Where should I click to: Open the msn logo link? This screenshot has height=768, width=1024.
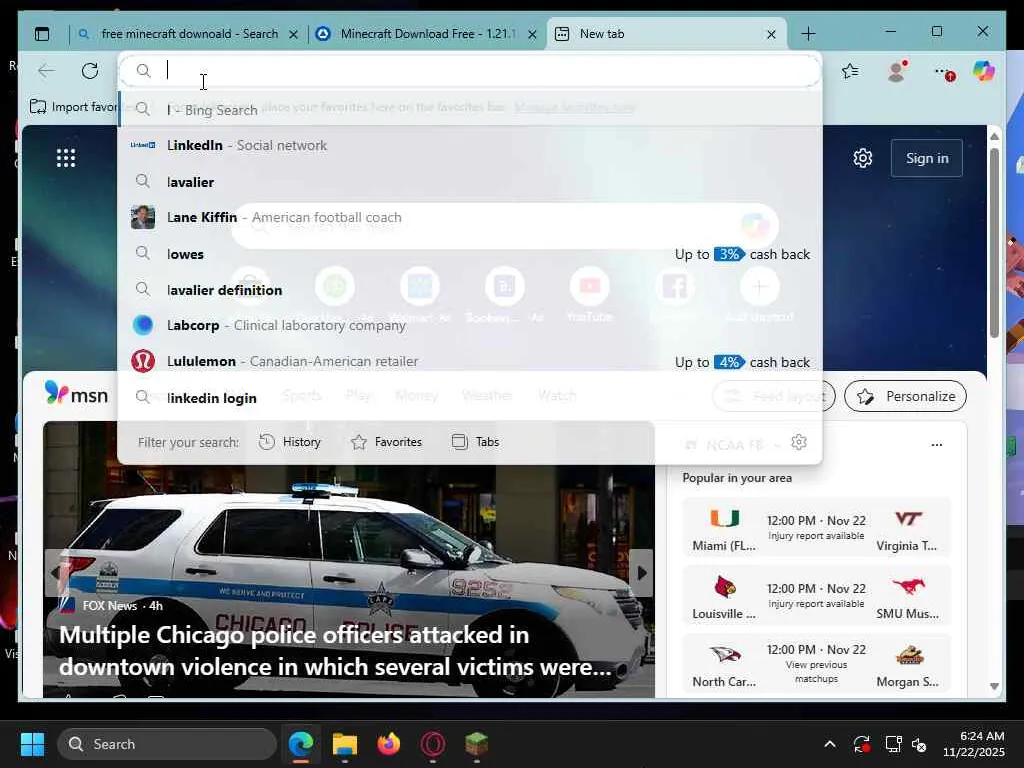[76, 394]
